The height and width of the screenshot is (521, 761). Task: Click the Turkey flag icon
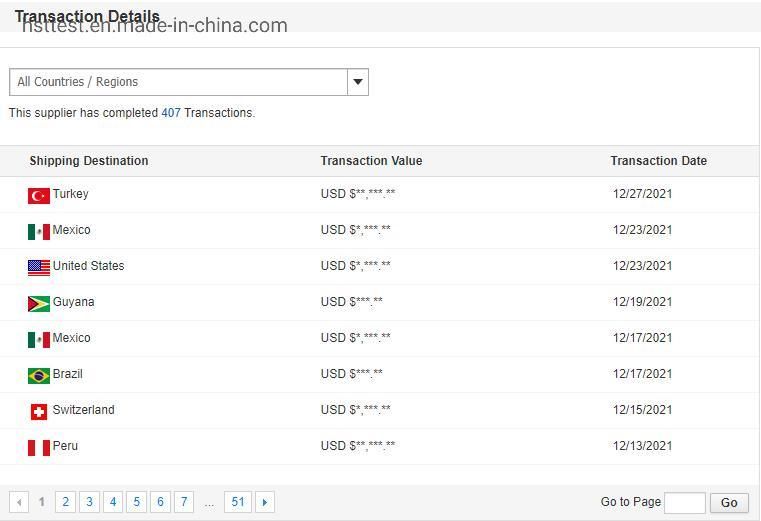(39, 196)
